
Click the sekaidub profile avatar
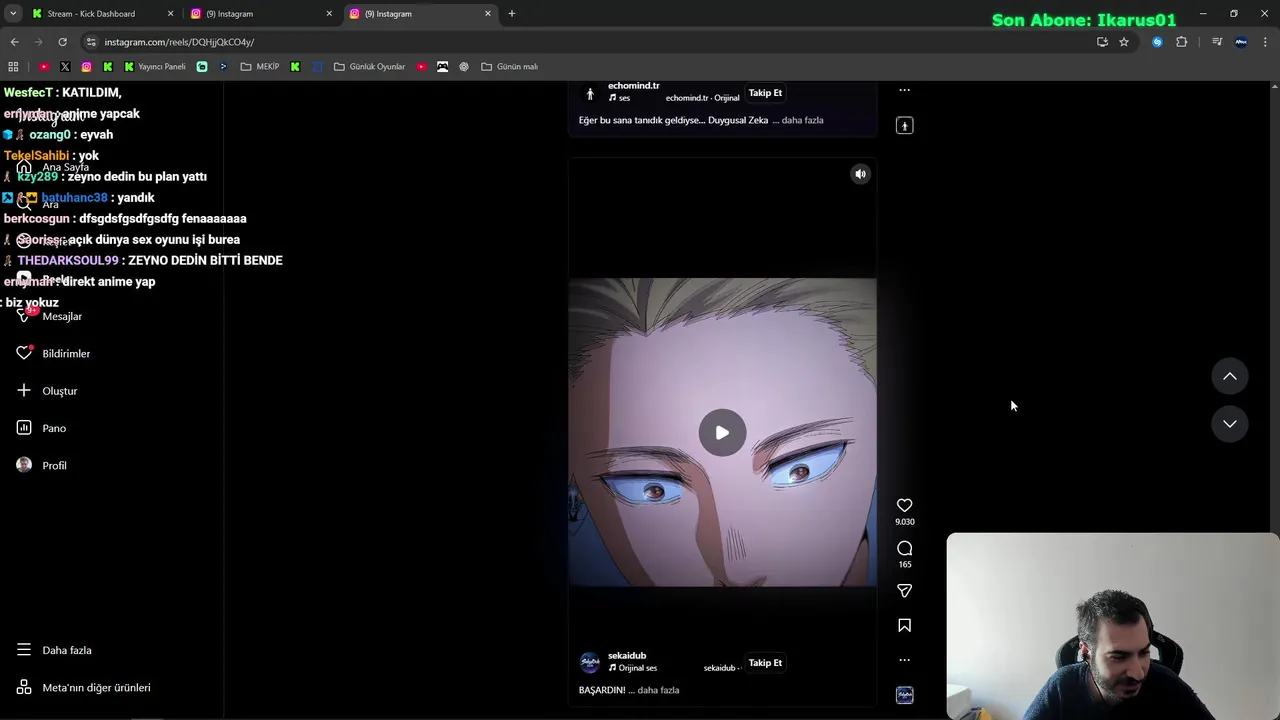590,662
